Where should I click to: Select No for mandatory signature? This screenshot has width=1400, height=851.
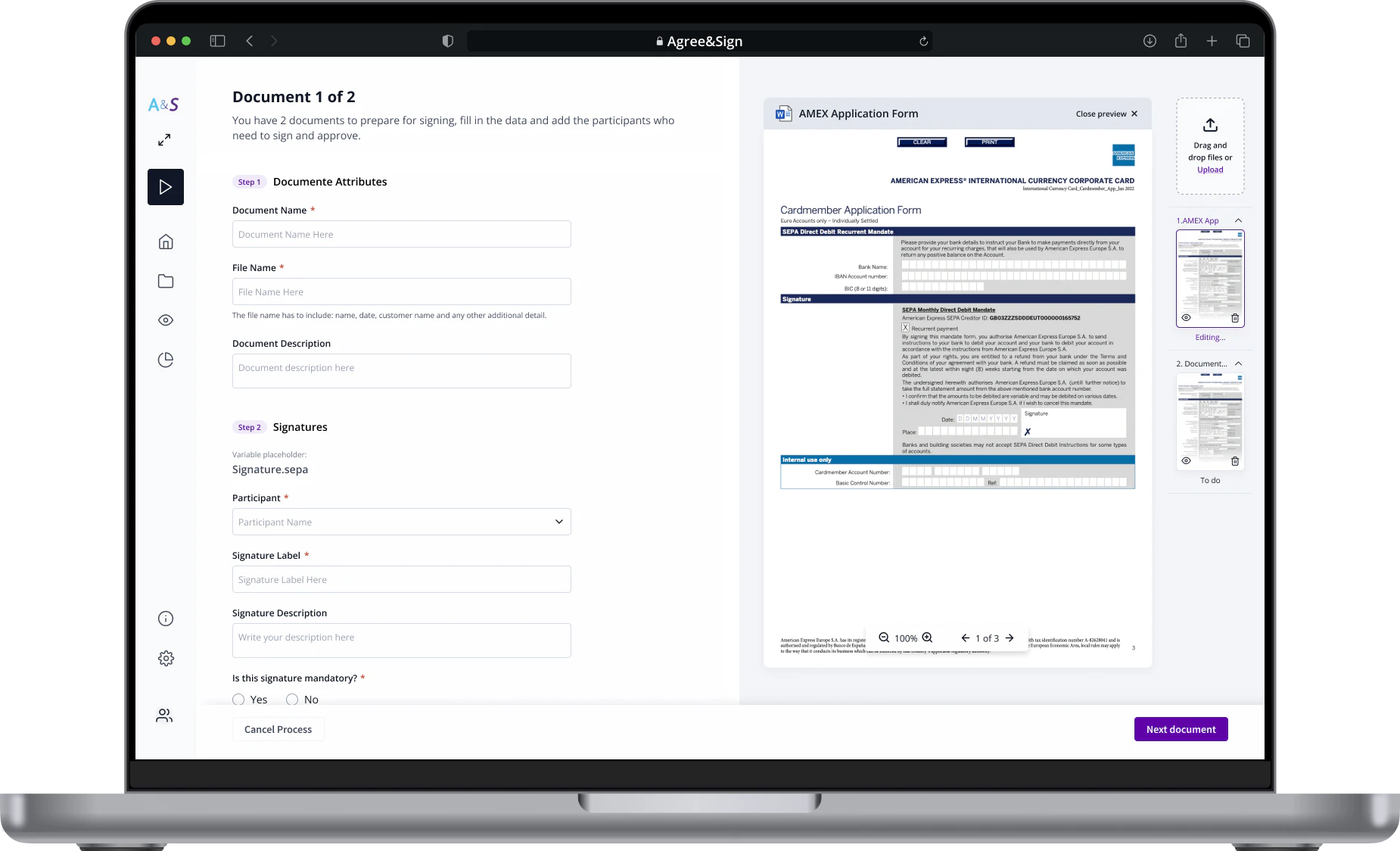(292, 700)
